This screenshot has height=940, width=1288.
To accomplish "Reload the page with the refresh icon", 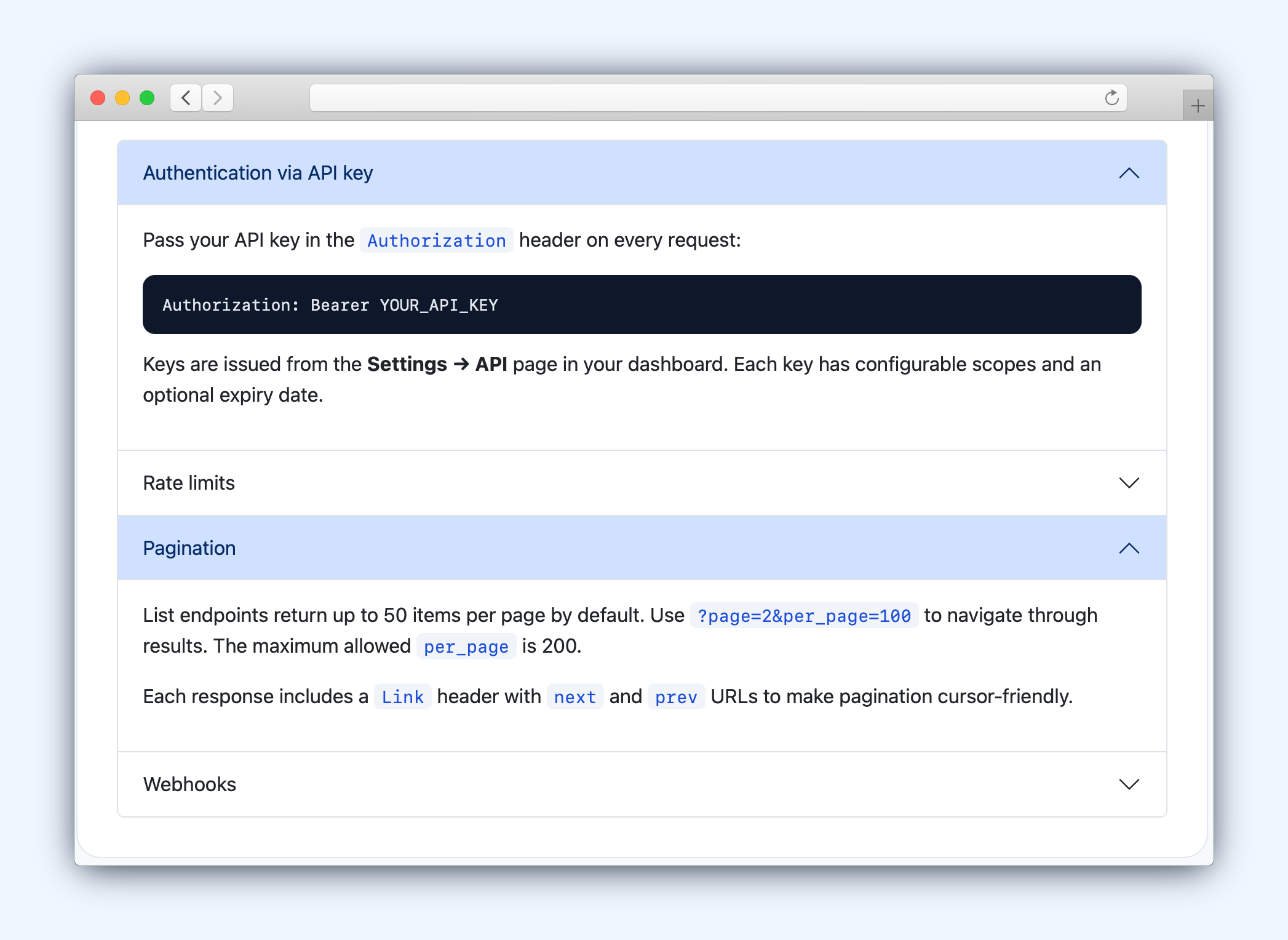I will click(1111, 98).
